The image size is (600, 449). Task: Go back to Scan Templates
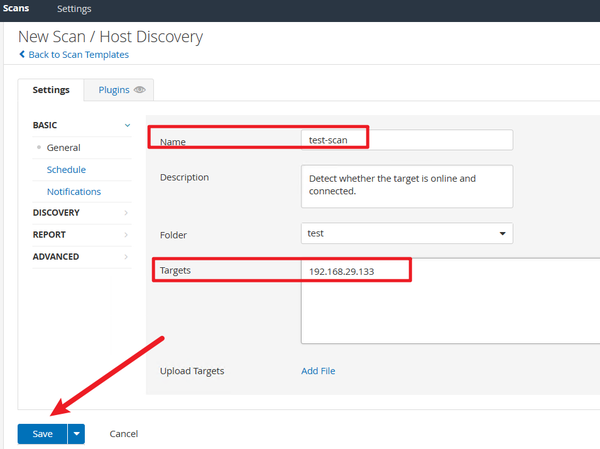point(78,54)
